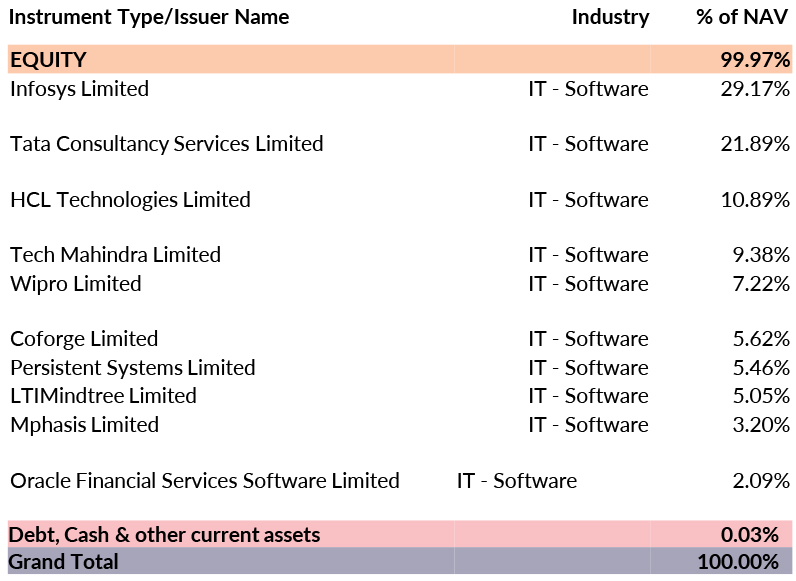The height and width of the screenshot is (581, 796).
Task: Click the Wipro Limited name
Action: (75, 284)
